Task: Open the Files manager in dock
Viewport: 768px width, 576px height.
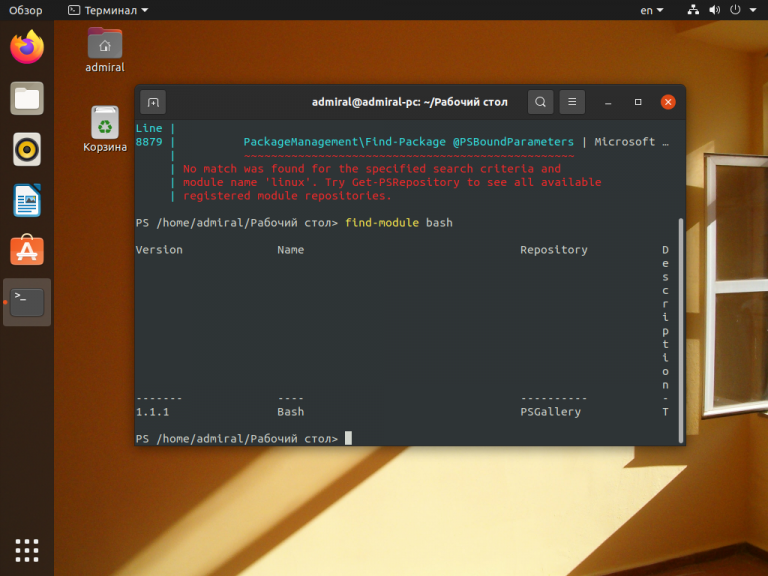Action: [27, 98]
